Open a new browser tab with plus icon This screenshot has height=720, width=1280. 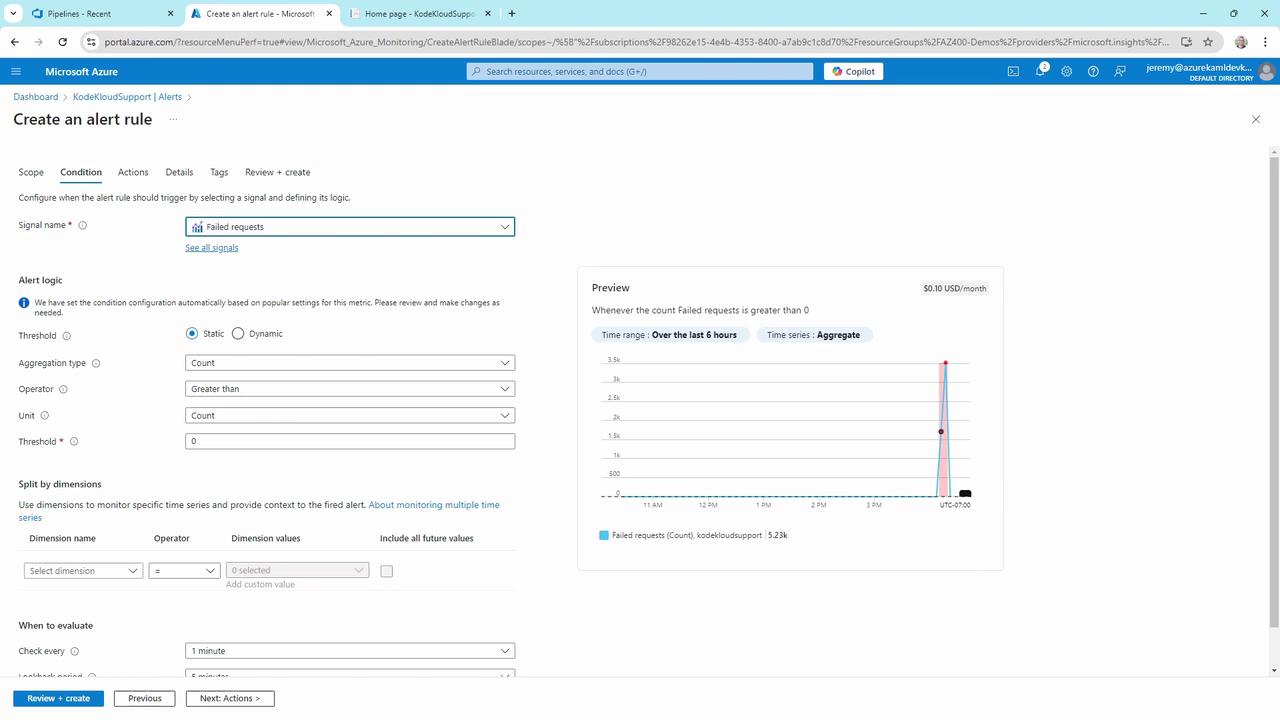pos(512,14)
